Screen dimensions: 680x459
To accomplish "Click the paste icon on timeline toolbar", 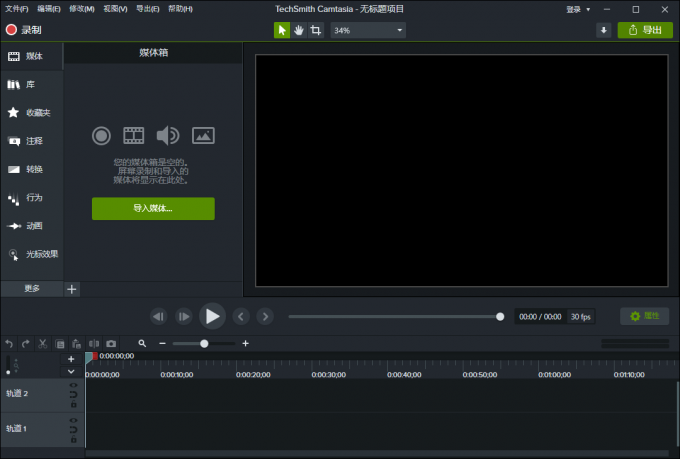I will 77,344.
